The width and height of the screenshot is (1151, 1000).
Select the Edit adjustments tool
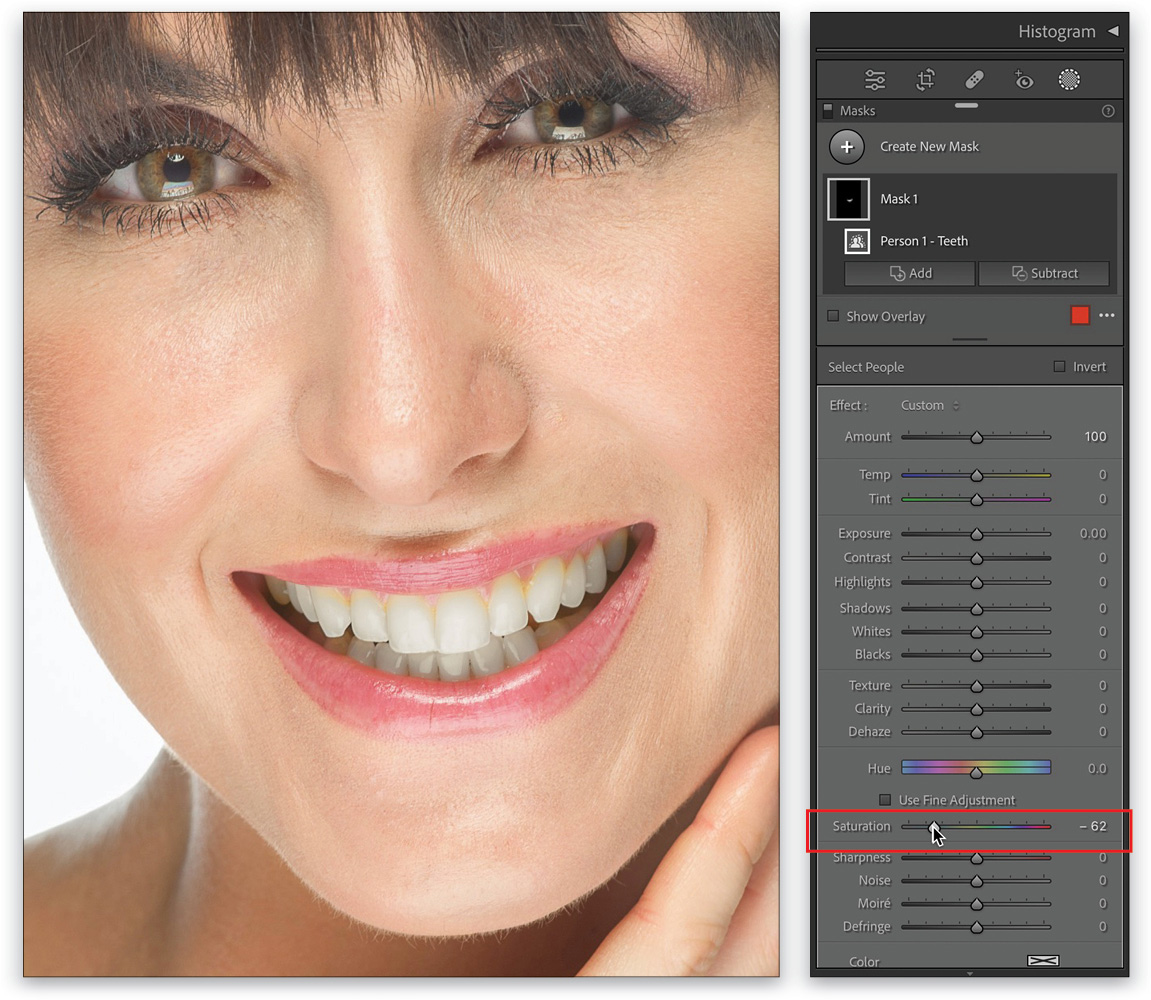coord(875,80)
